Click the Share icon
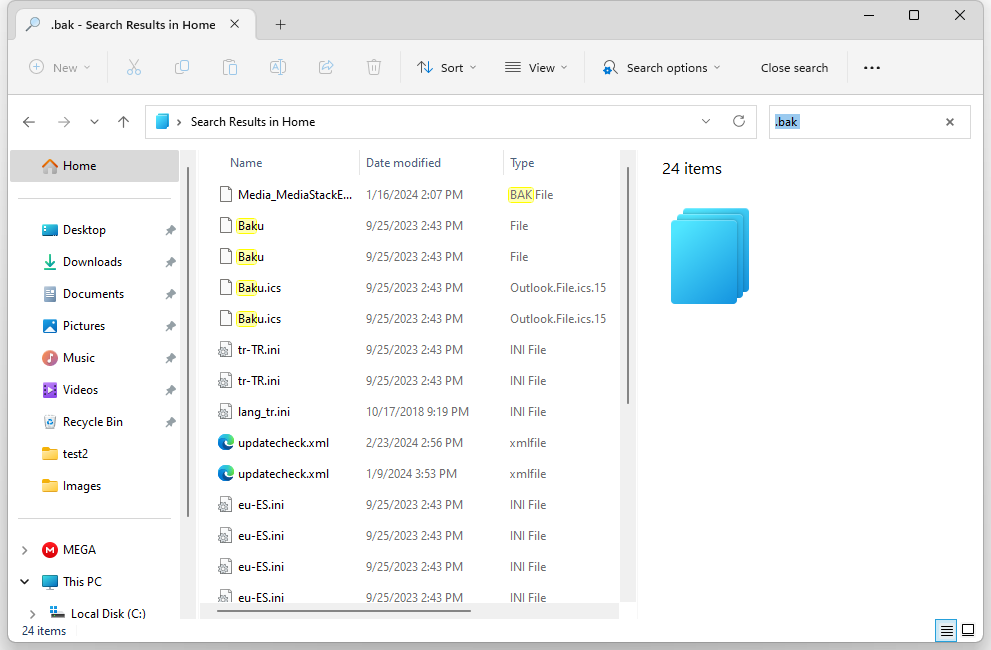 [326, 67]
